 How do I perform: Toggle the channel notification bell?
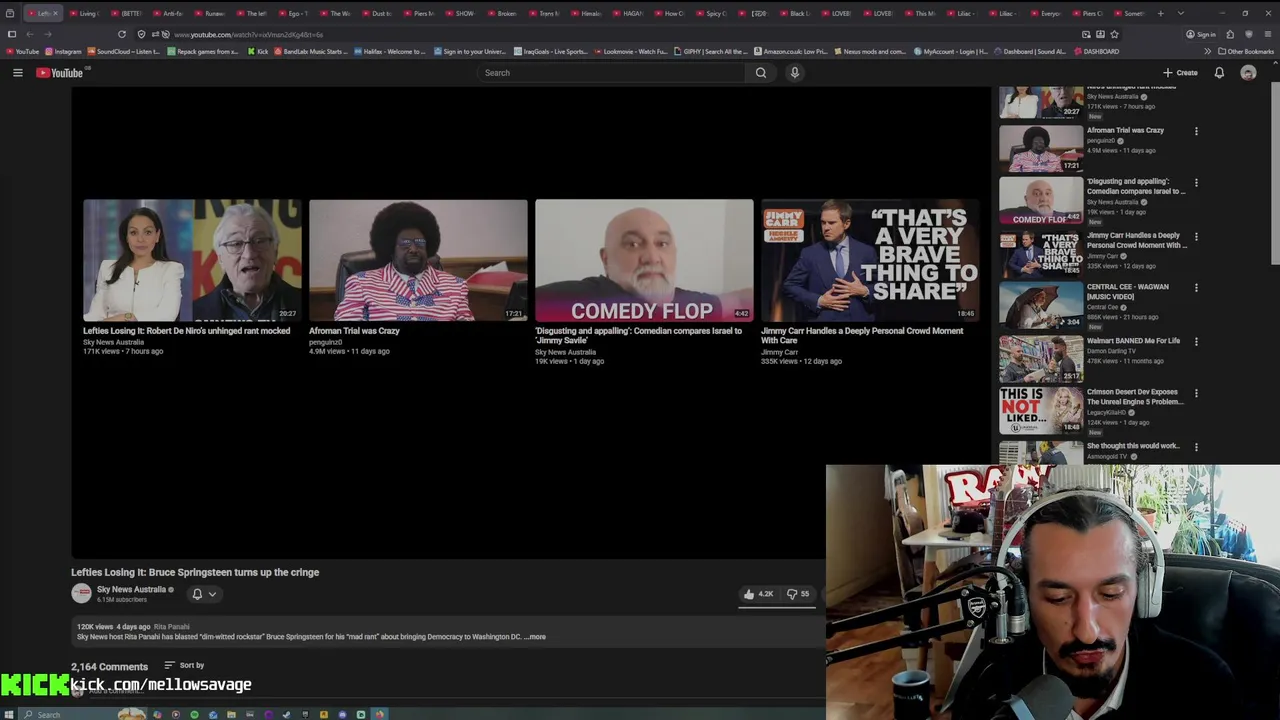click(197, 594)
